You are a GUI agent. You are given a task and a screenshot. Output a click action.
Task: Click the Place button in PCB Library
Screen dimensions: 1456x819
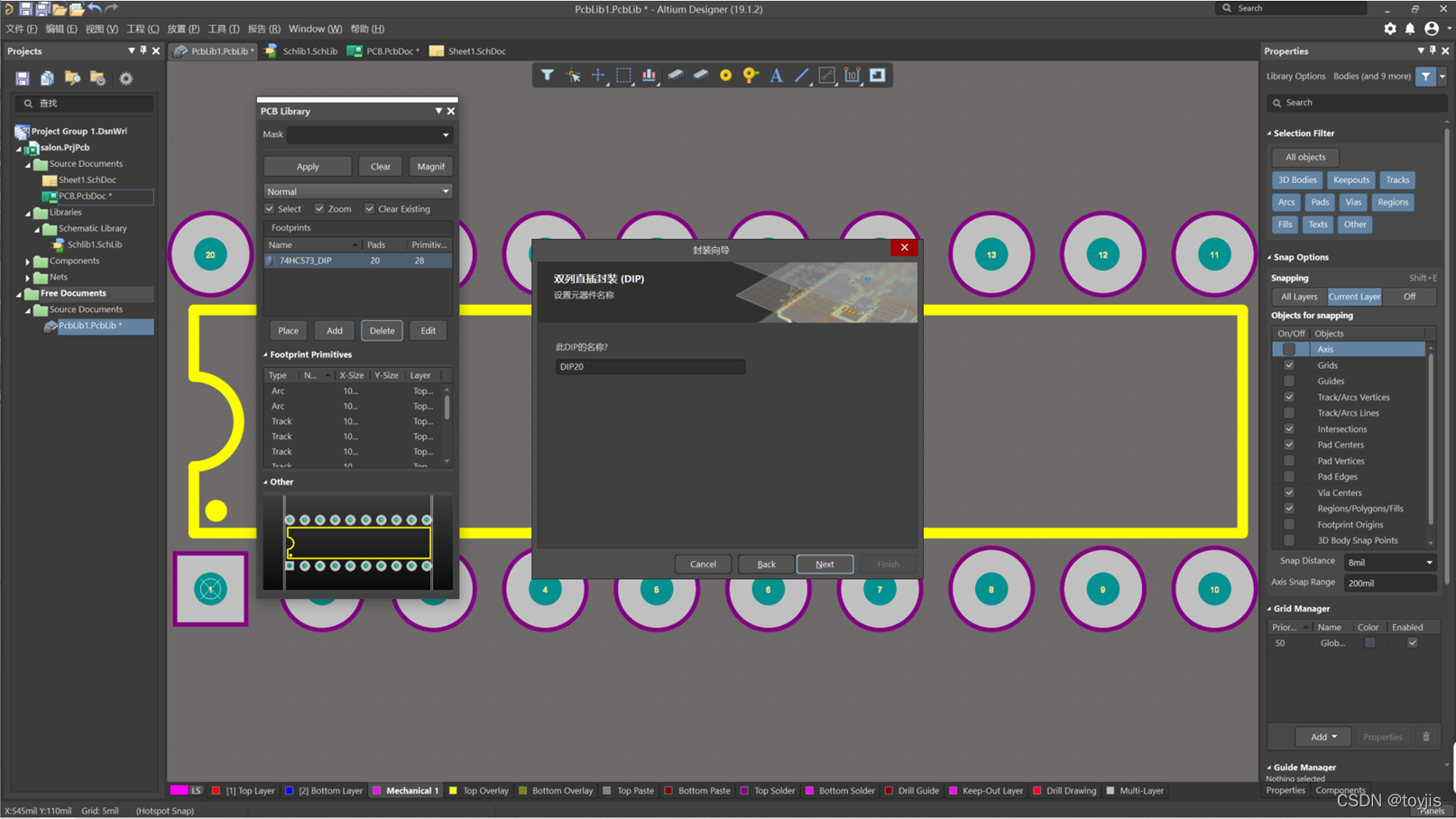click(x=288, y=331)
